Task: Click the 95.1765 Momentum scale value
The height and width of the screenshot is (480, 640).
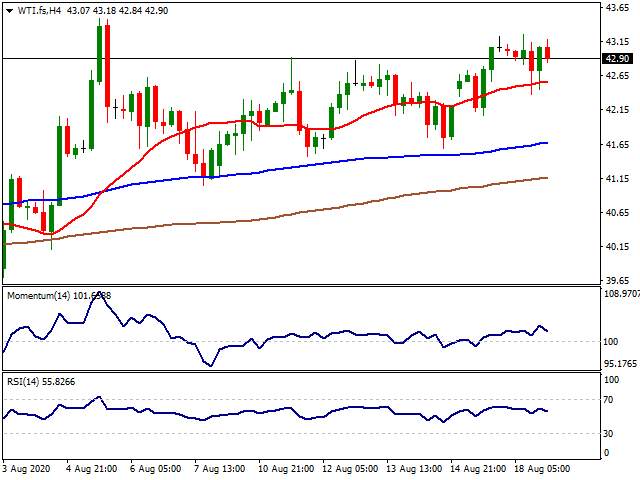Action: pos(620,363)
